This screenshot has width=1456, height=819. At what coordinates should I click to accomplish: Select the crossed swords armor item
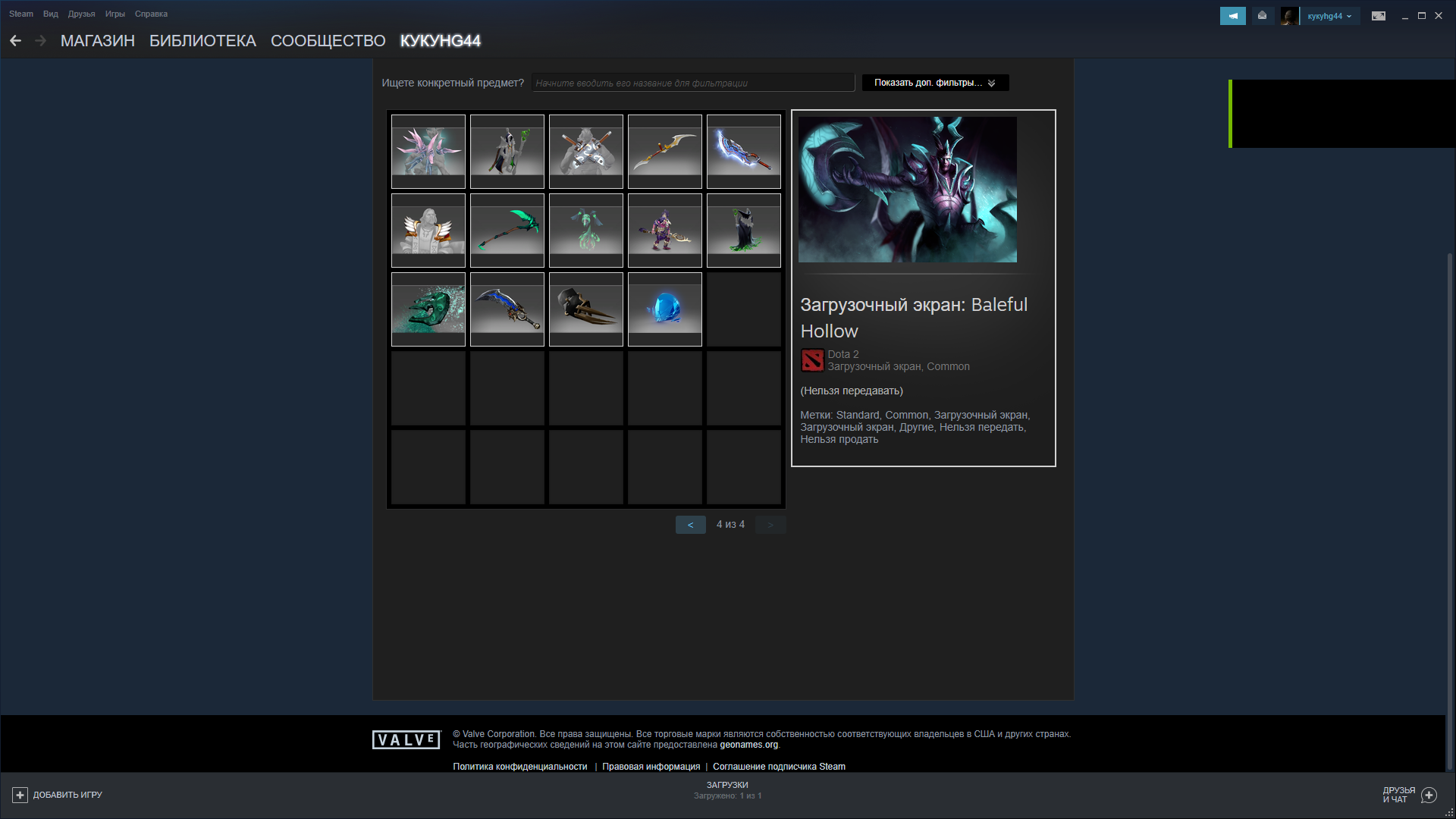[x=586, y=152]
